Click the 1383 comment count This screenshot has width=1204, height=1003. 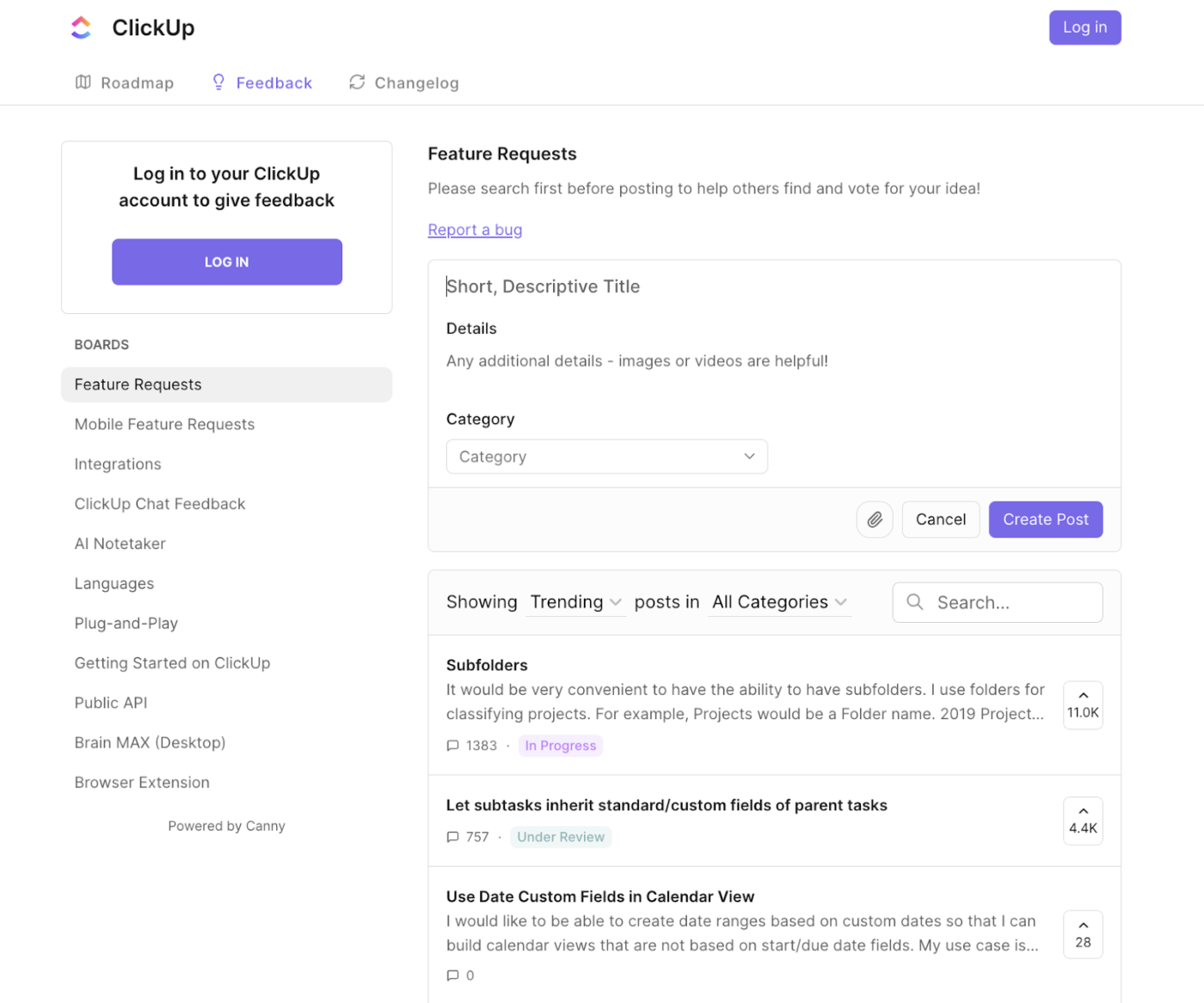[x=482, y=746]
